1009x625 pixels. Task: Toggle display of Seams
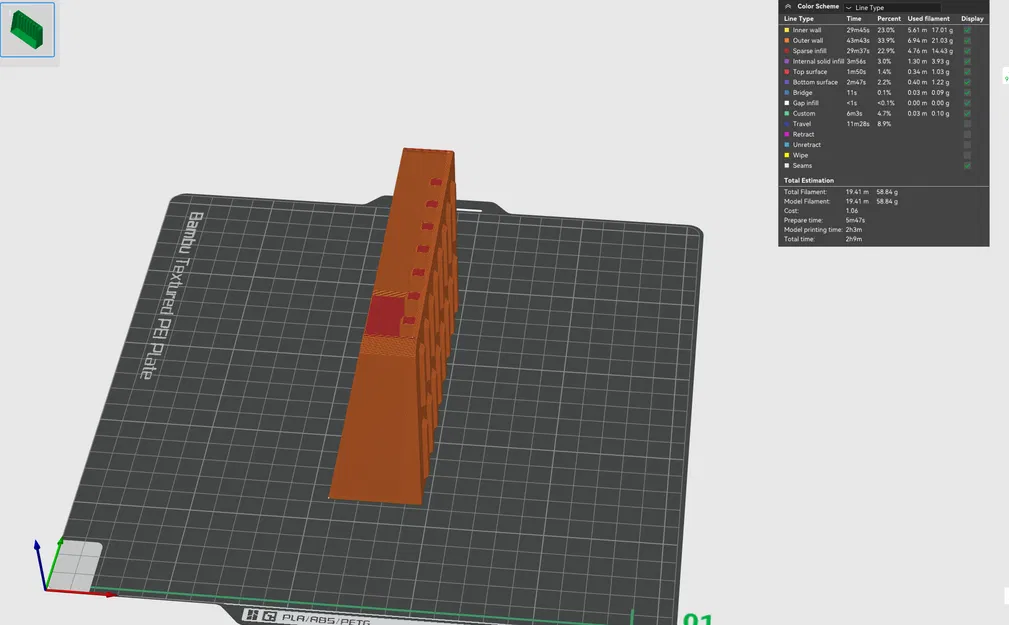[x=967, y=165]
